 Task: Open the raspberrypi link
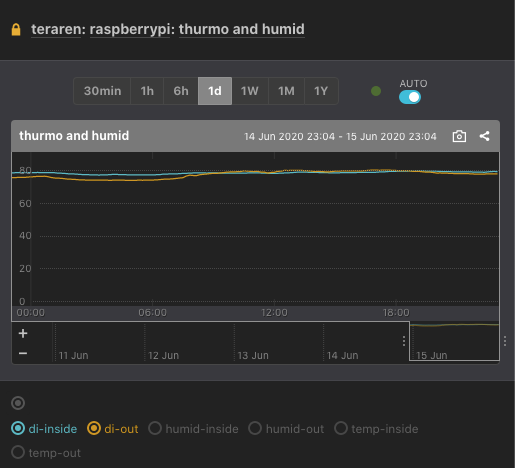tap(130, 29)
